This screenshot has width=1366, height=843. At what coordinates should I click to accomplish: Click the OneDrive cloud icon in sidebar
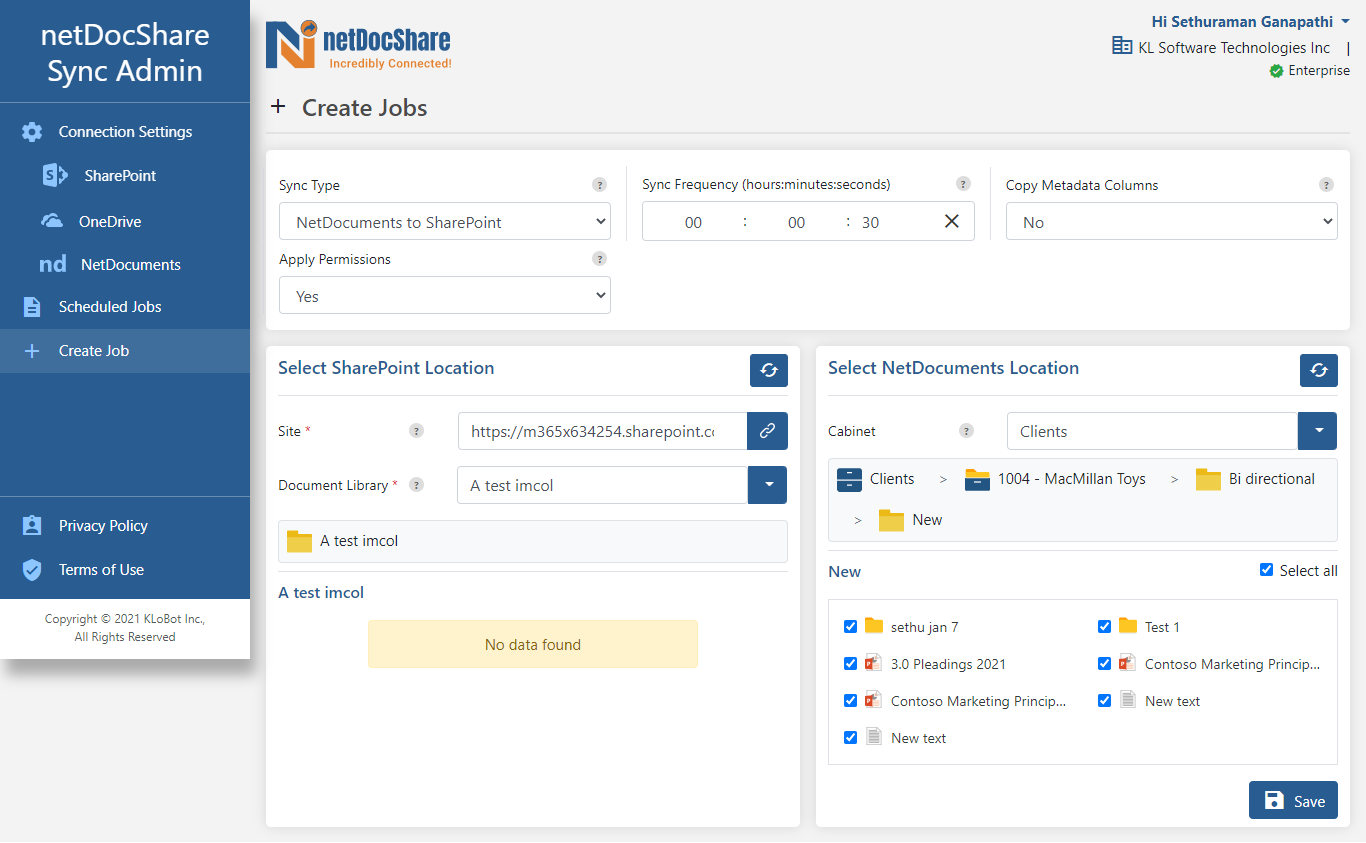(52, 221)
